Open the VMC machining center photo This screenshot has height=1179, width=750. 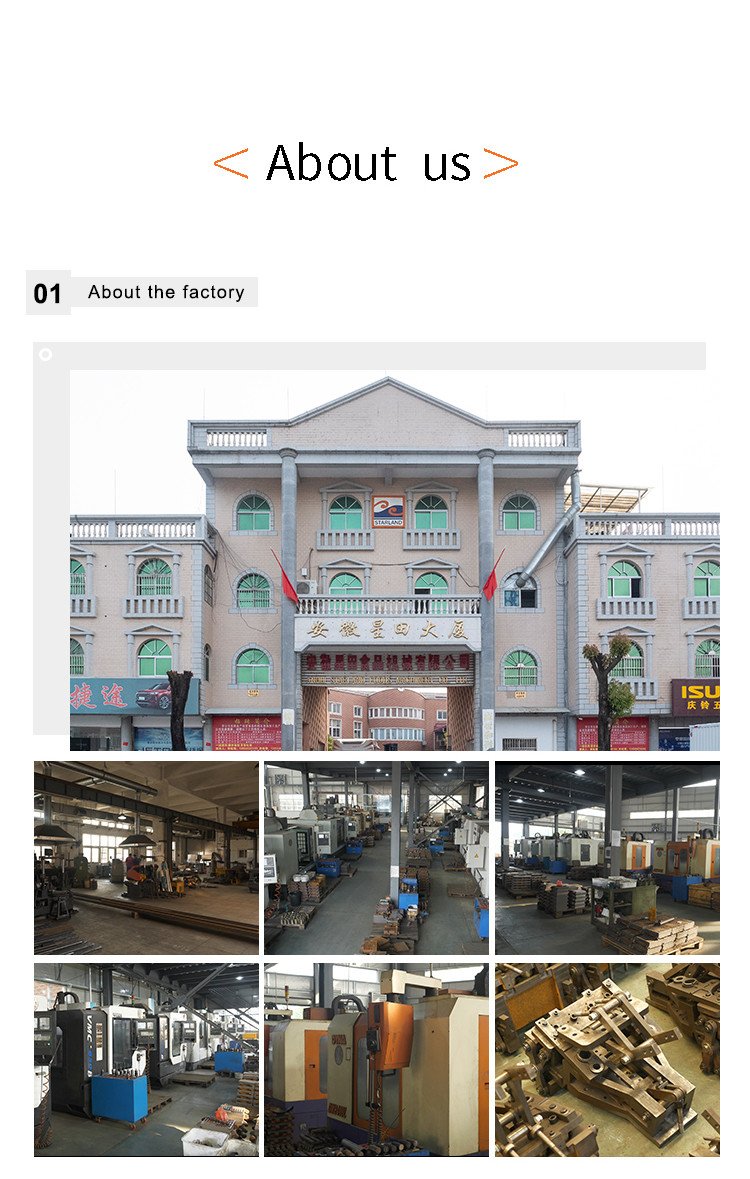point(146,1060)
